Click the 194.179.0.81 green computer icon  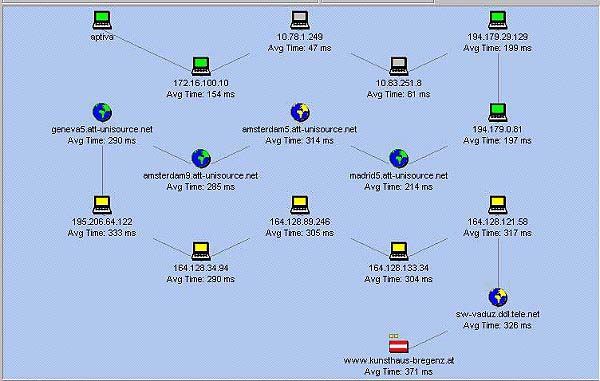(497, 112)
